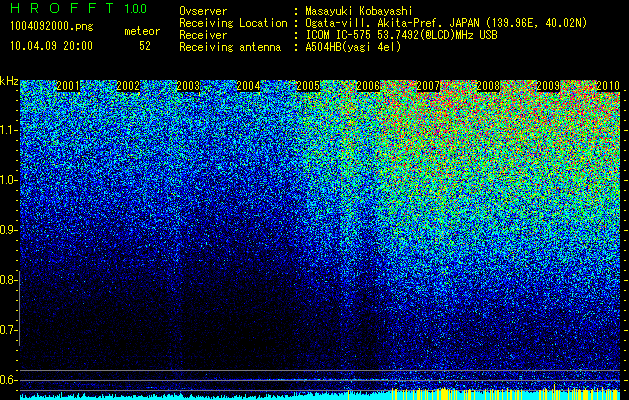
Task: Click the 1.0.0 version number
Action: 136,8
